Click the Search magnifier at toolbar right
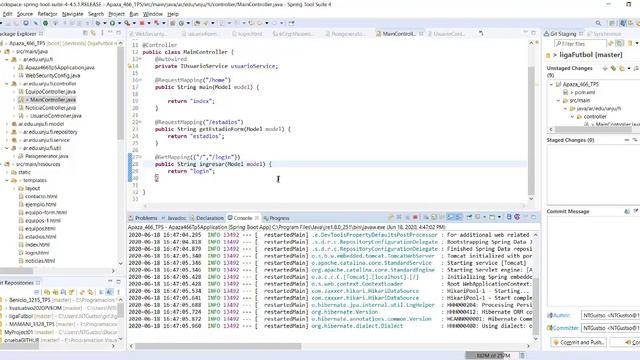 coord(598,23)
